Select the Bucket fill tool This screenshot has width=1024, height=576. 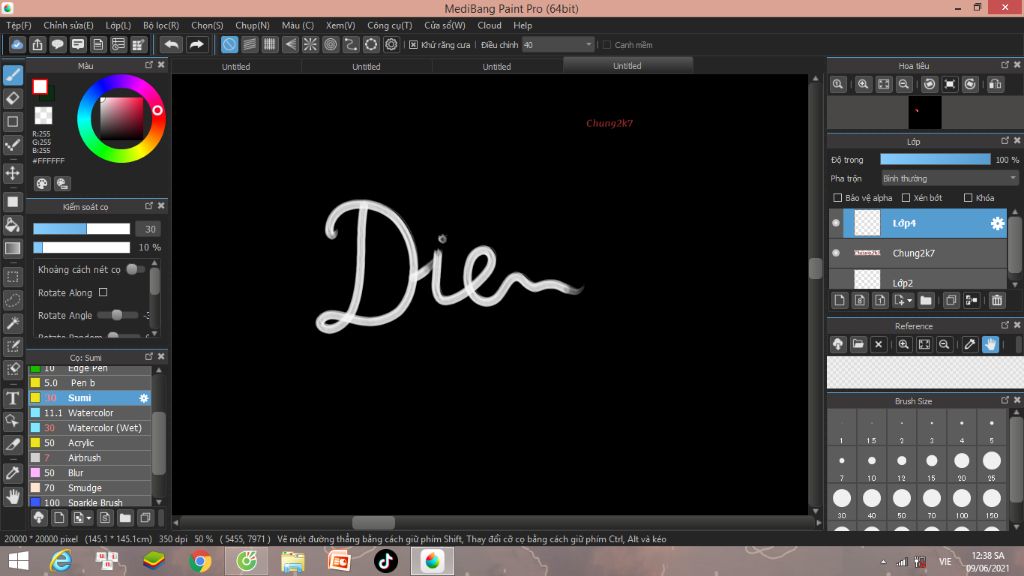click(13, 225)
